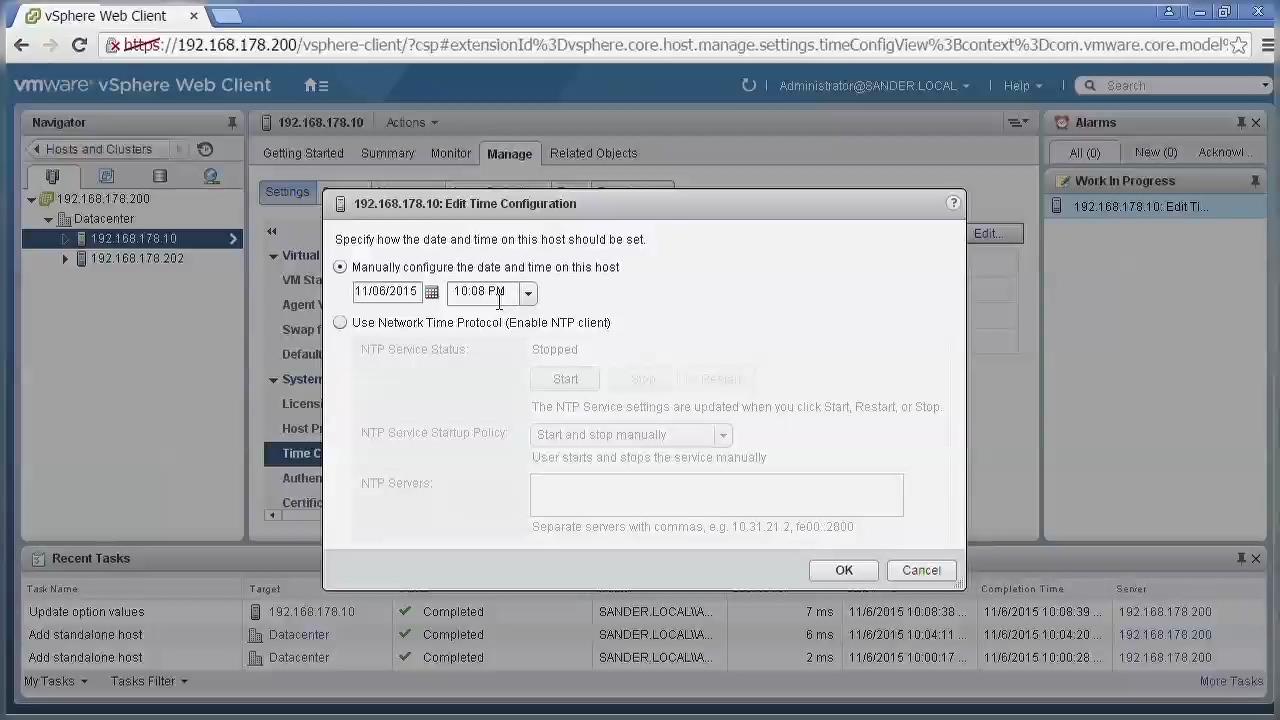Click the Completion Time column header
Viewport: 1280px width, 720px height.
1022,589
